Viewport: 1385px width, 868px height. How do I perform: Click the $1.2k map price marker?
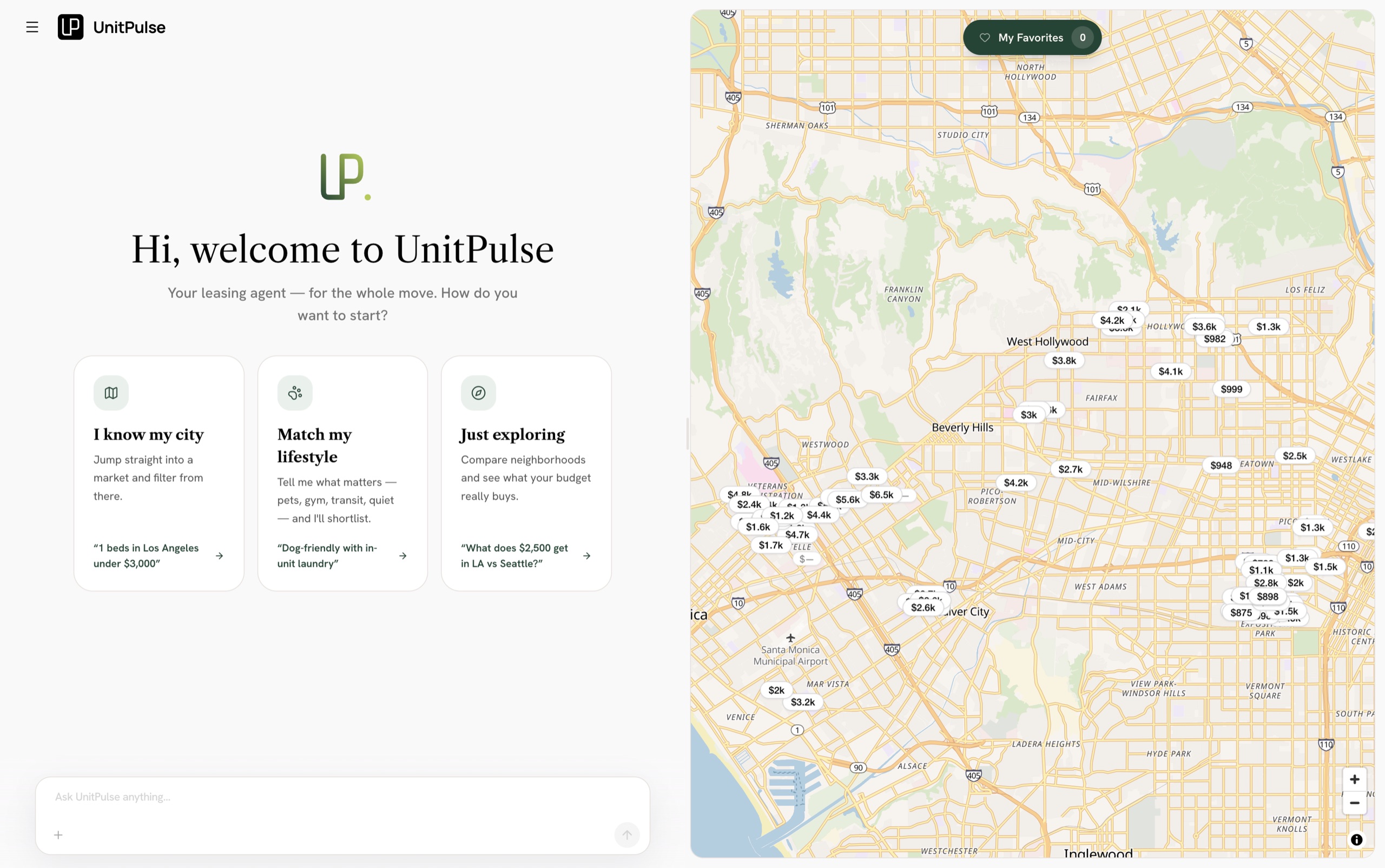(x=782, y=516)
